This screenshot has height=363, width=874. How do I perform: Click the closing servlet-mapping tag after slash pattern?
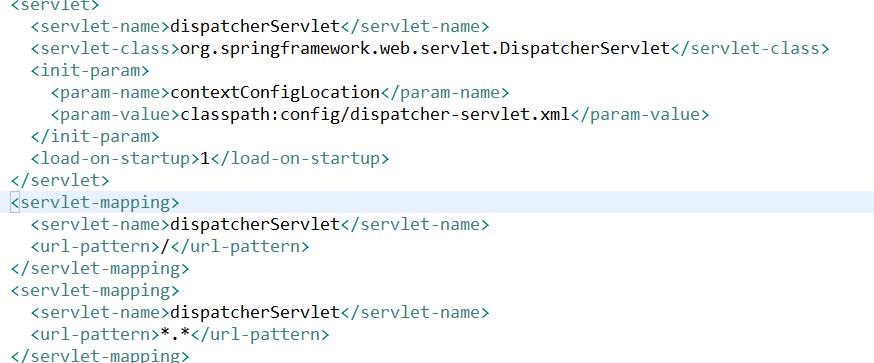[100, 269]
